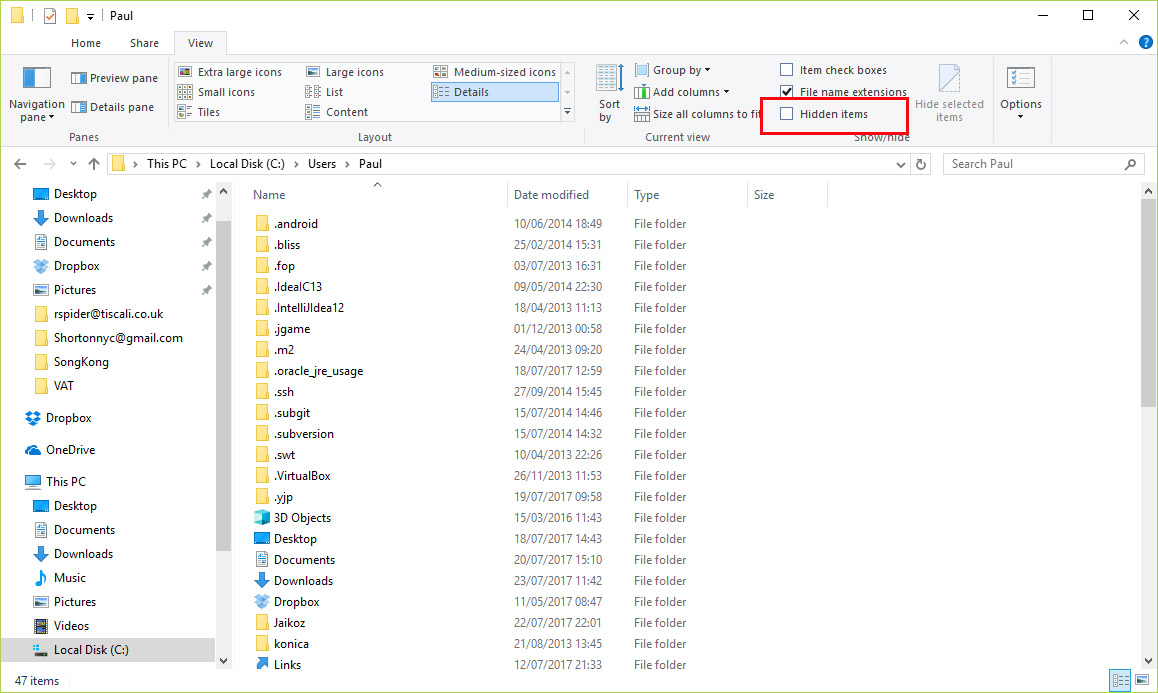Image resolution: width=1158 pixels, height=693 pixels.
Task: Select Extra large icons view
Action: tap(234, 71)
